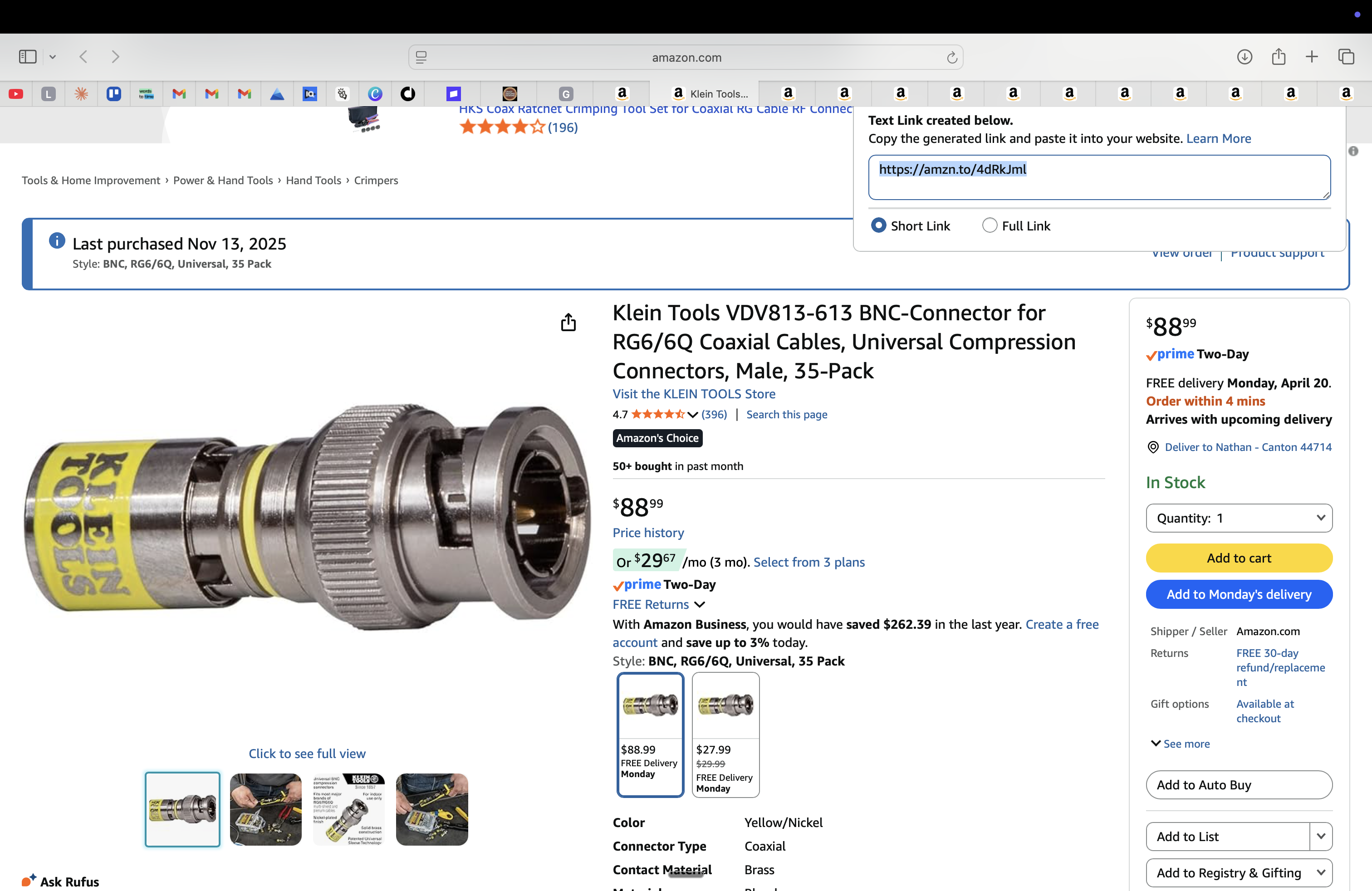
Task: Switch to the black circle pinned tab
Action: coord(408,93)
